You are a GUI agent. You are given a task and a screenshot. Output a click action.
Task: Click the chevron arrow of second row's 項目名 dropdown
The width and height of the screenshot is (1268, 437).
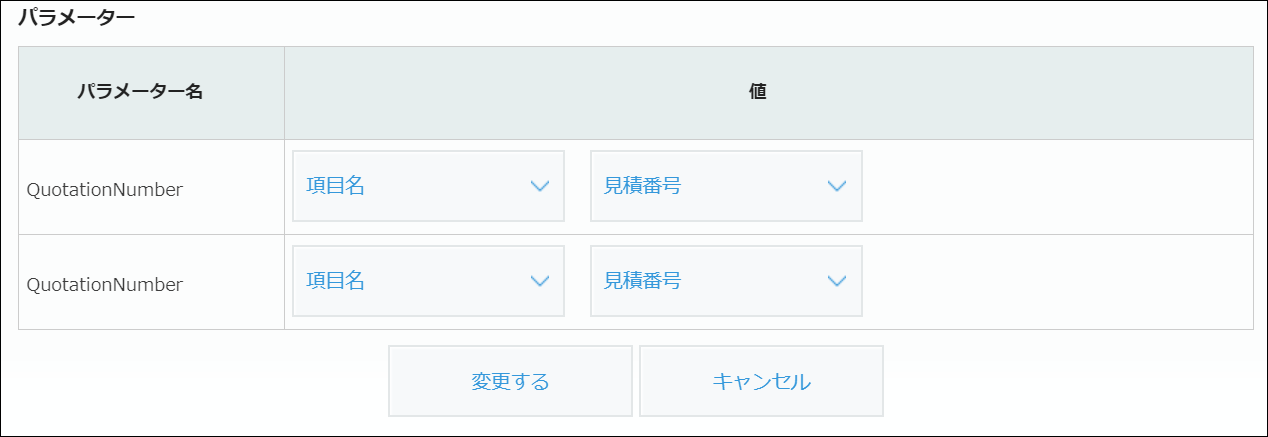[540, 281]
